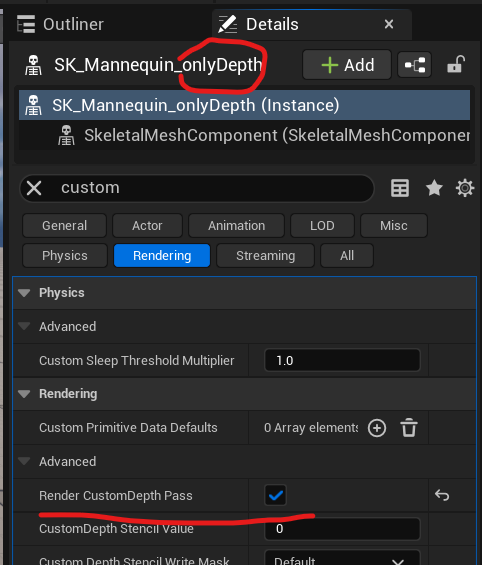Screen dimensions: 482x565
Task: Collapse the Rendering section
Action: 24,394
